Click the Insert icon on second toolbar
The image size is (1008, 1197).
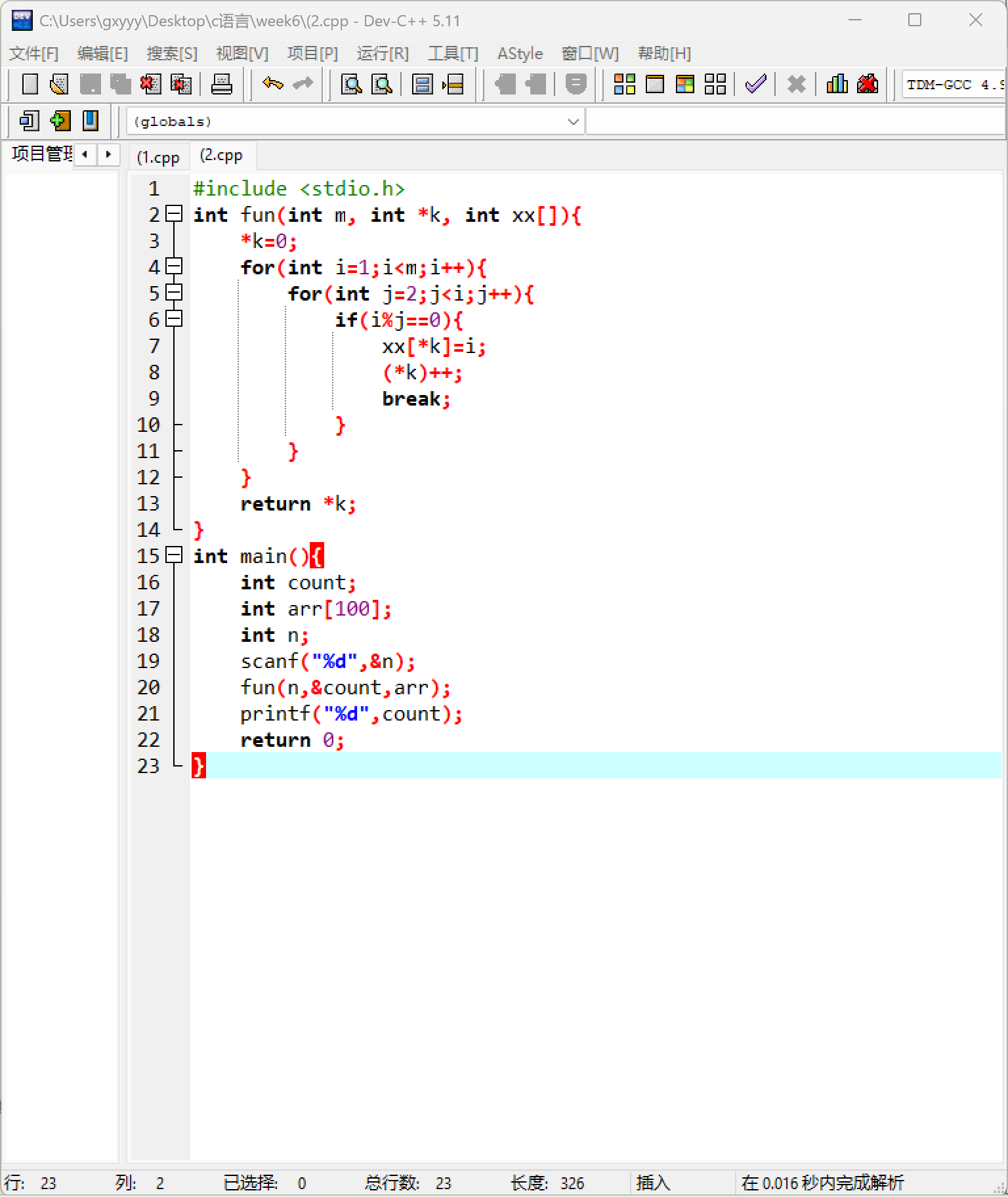pos(30,121)
